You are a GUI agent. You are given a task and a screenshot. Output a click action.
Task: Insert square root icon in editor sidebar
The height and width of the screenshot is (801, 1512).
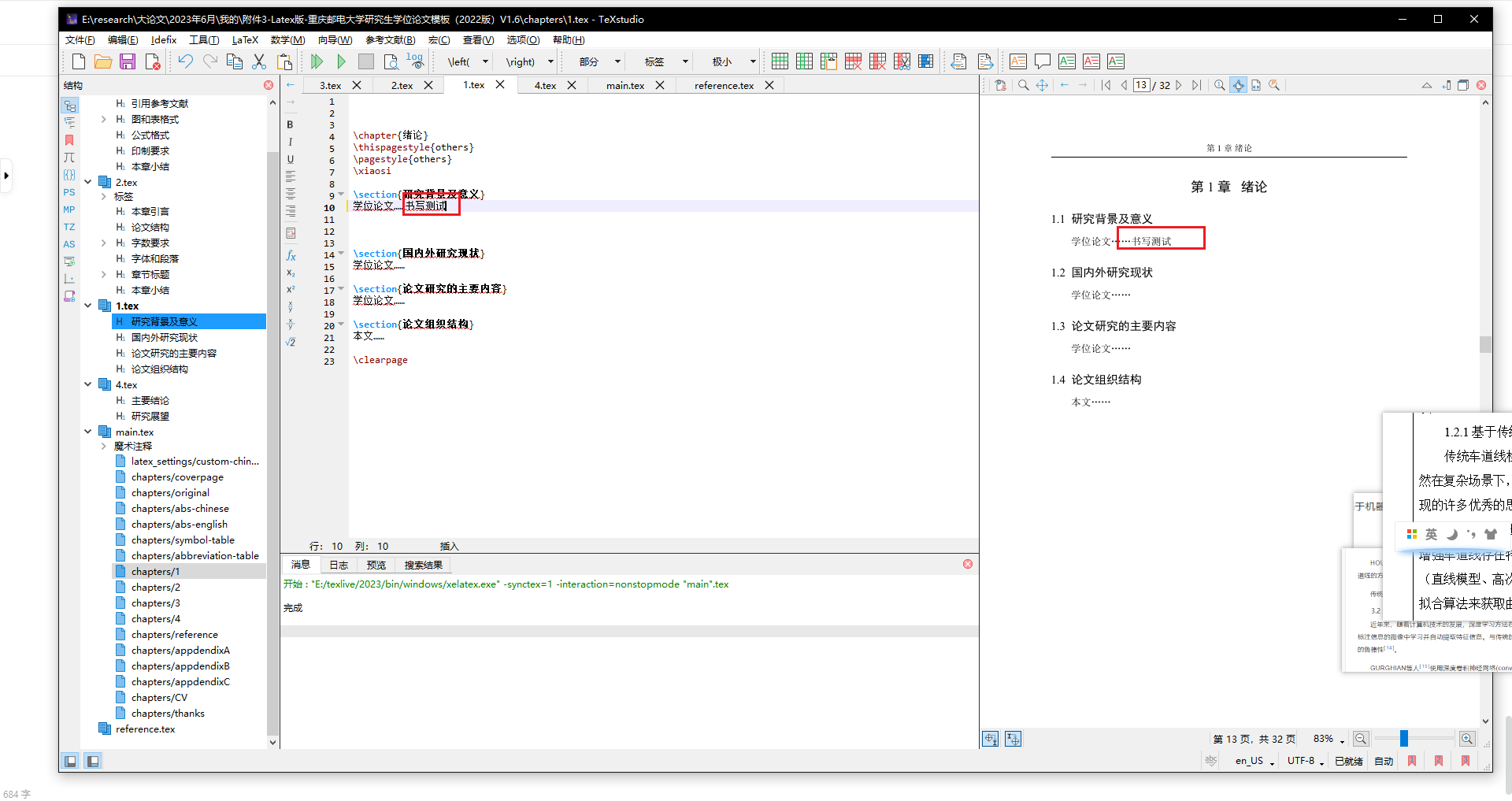pos(291,342)
